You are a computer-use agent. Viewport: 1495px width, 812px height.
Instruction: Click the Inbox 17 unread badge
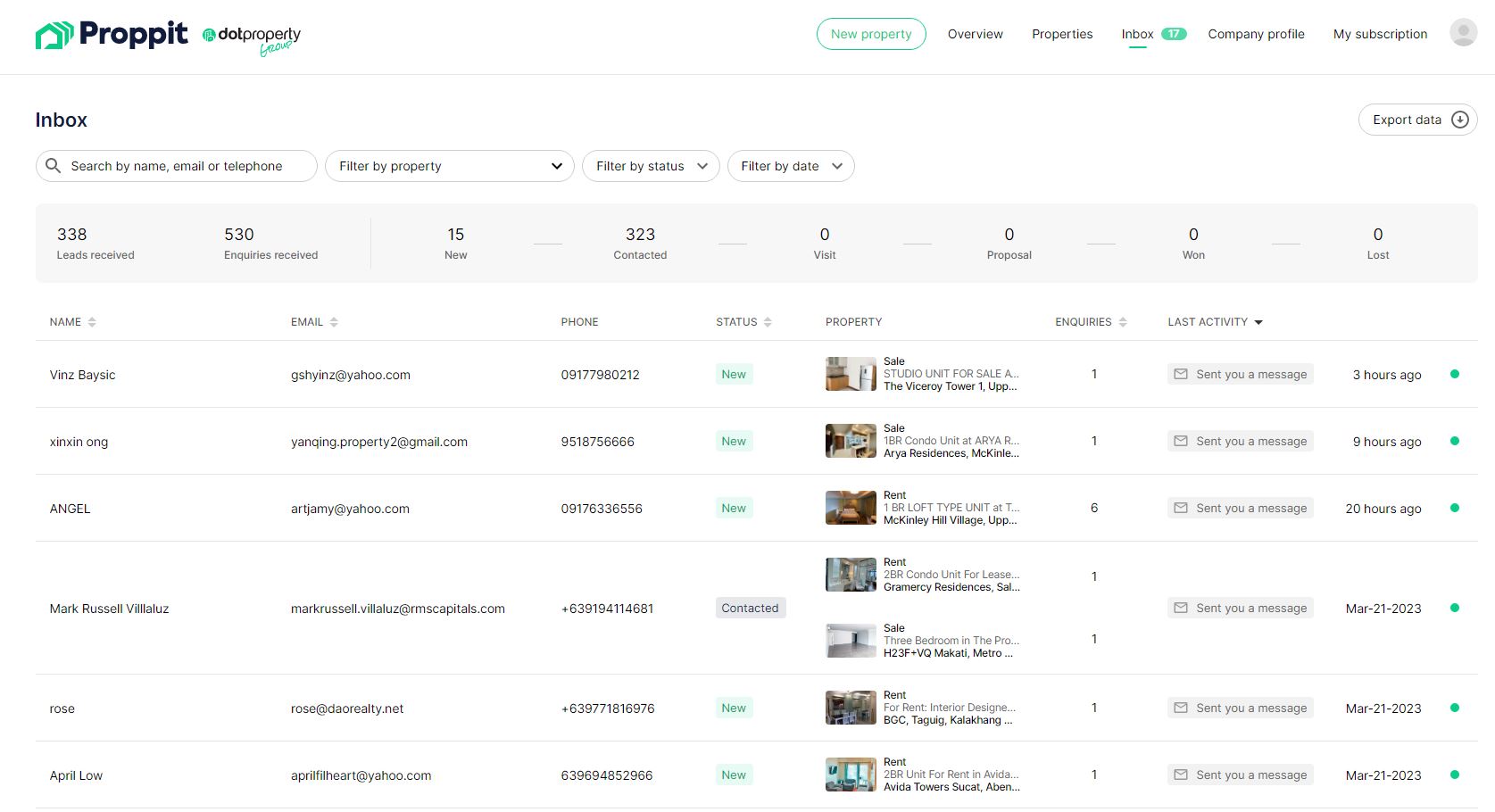point(1174,34)
